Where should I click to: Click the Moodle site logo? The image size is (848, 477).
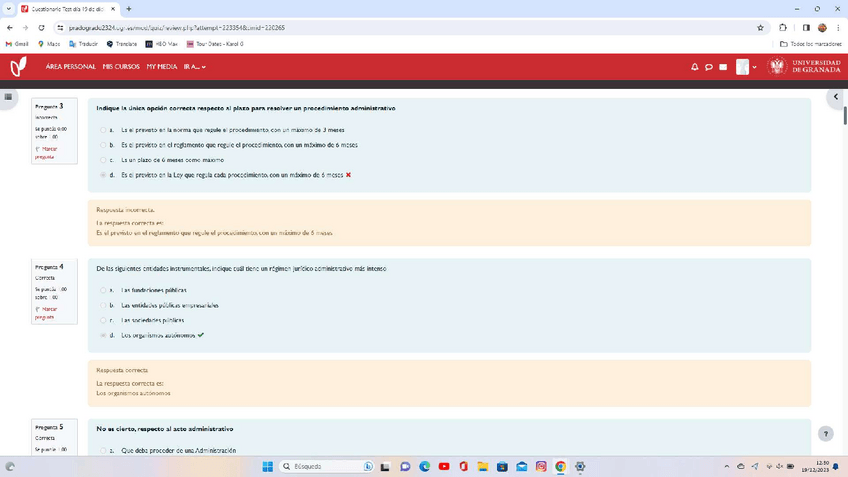click(x=18, y=67)
